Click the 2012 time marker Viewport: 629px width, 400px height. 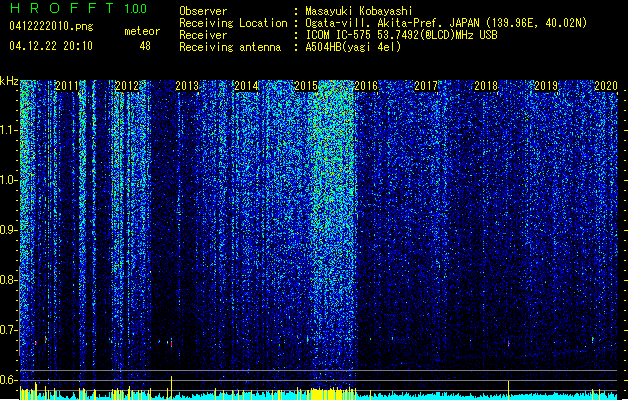[127, 86]
